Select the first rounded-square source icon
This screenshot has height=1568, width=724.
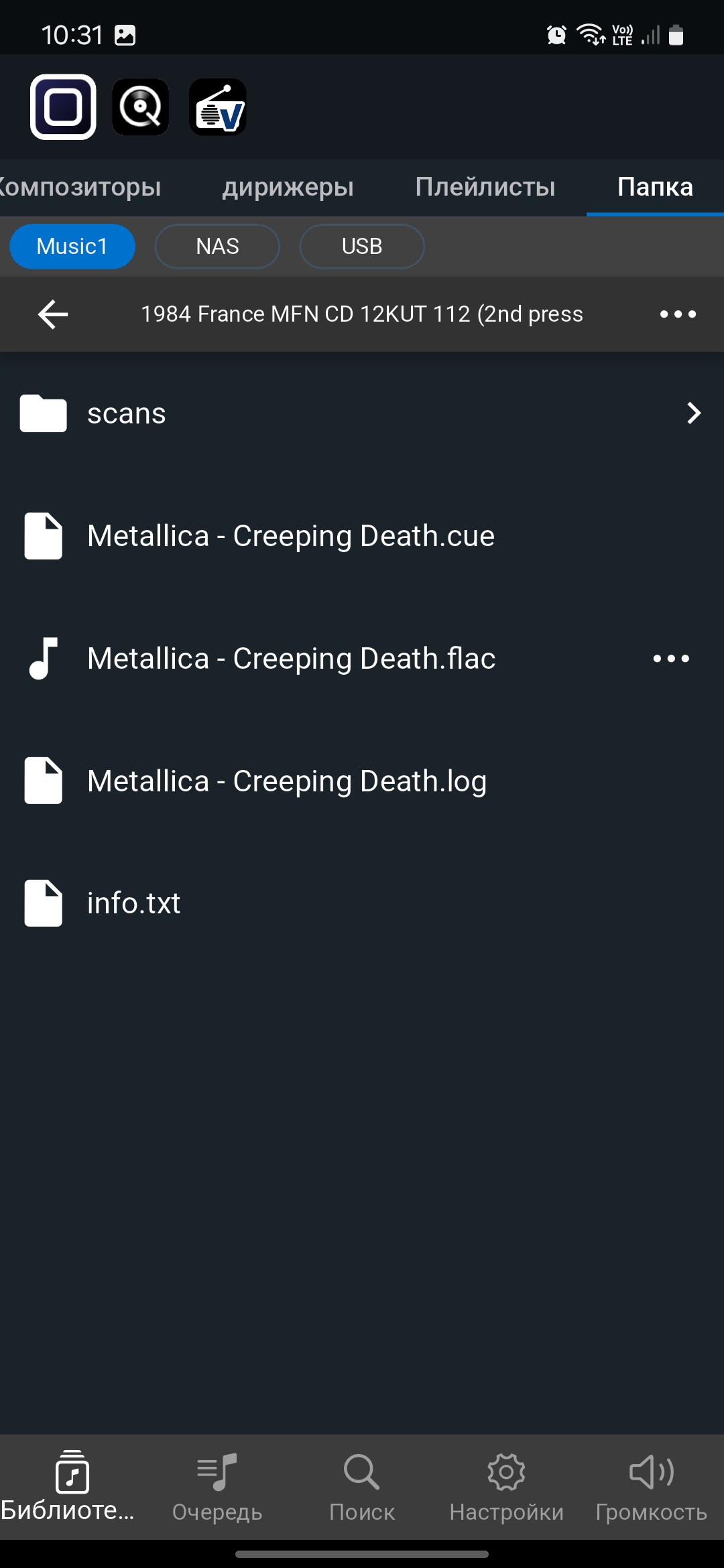click(x=63, y=107)
